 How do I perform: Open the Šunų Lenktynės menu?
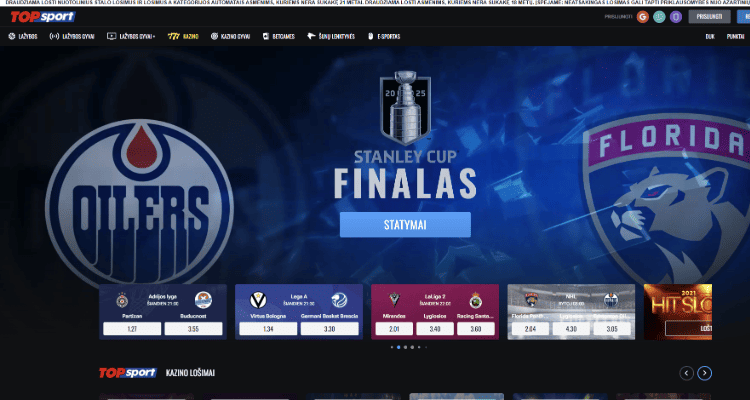331,36
